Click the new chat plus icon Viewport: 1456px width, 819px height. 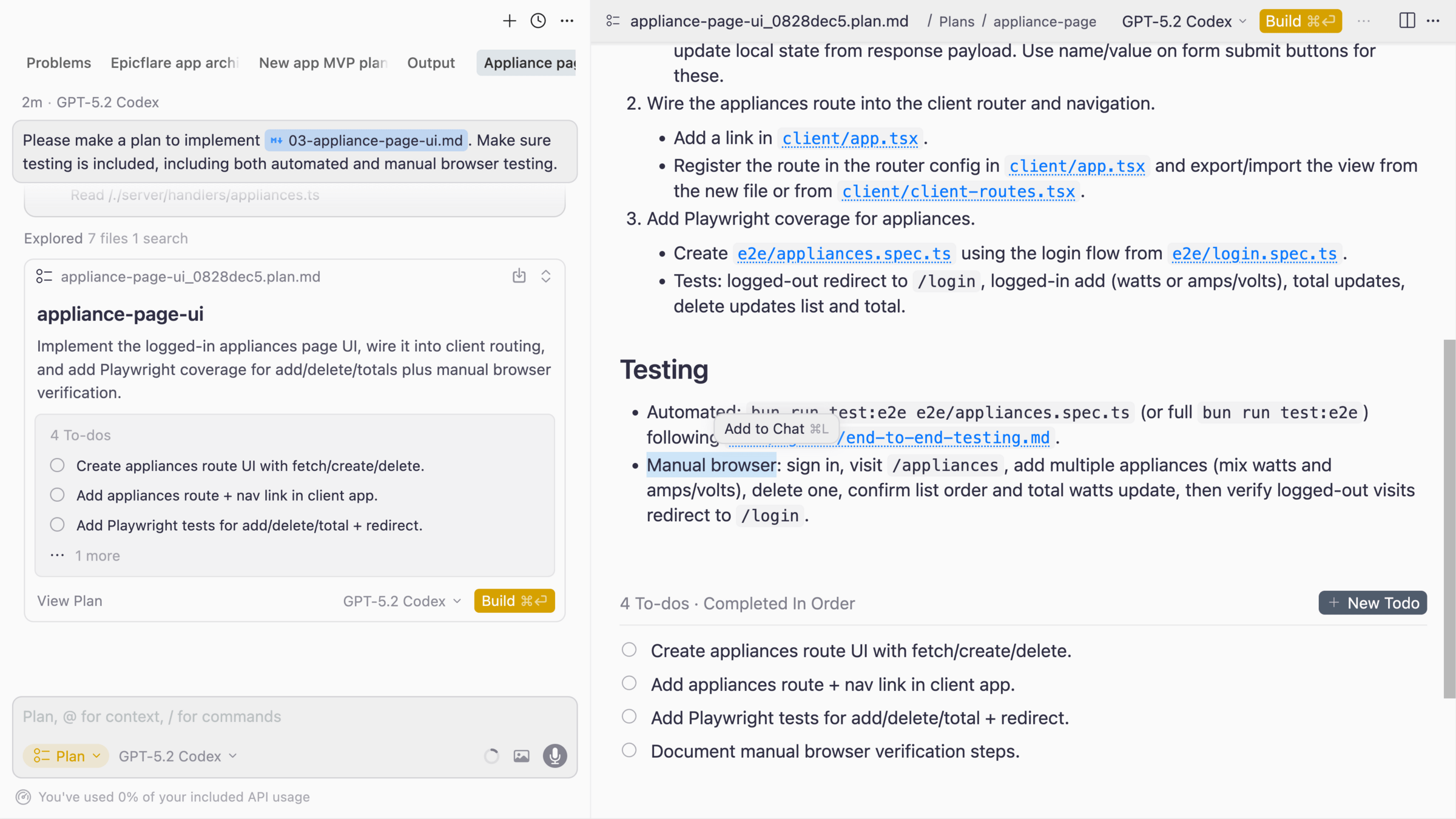point(509,21)
